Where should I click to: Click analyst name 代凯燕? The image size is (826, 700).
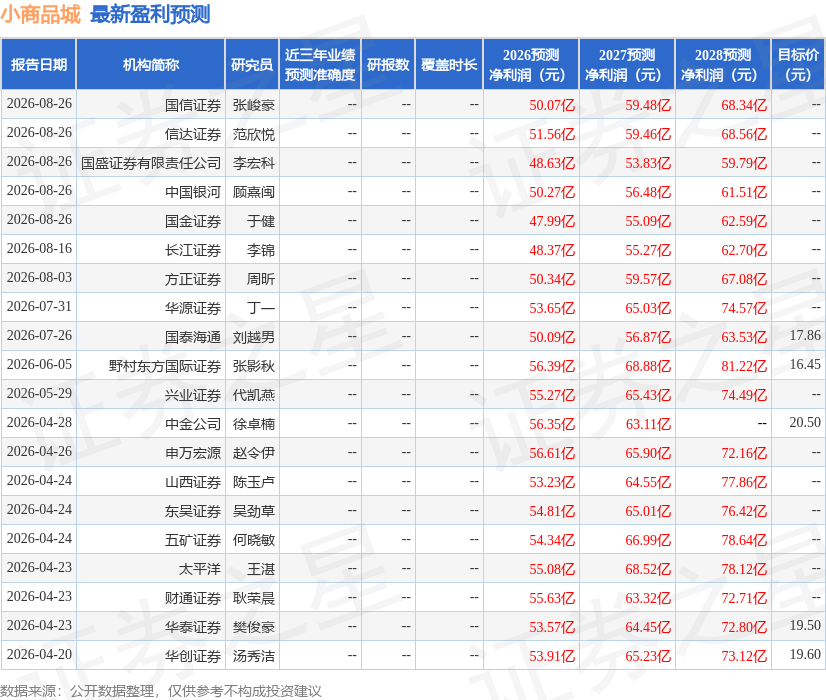click(x=254, y=395)
